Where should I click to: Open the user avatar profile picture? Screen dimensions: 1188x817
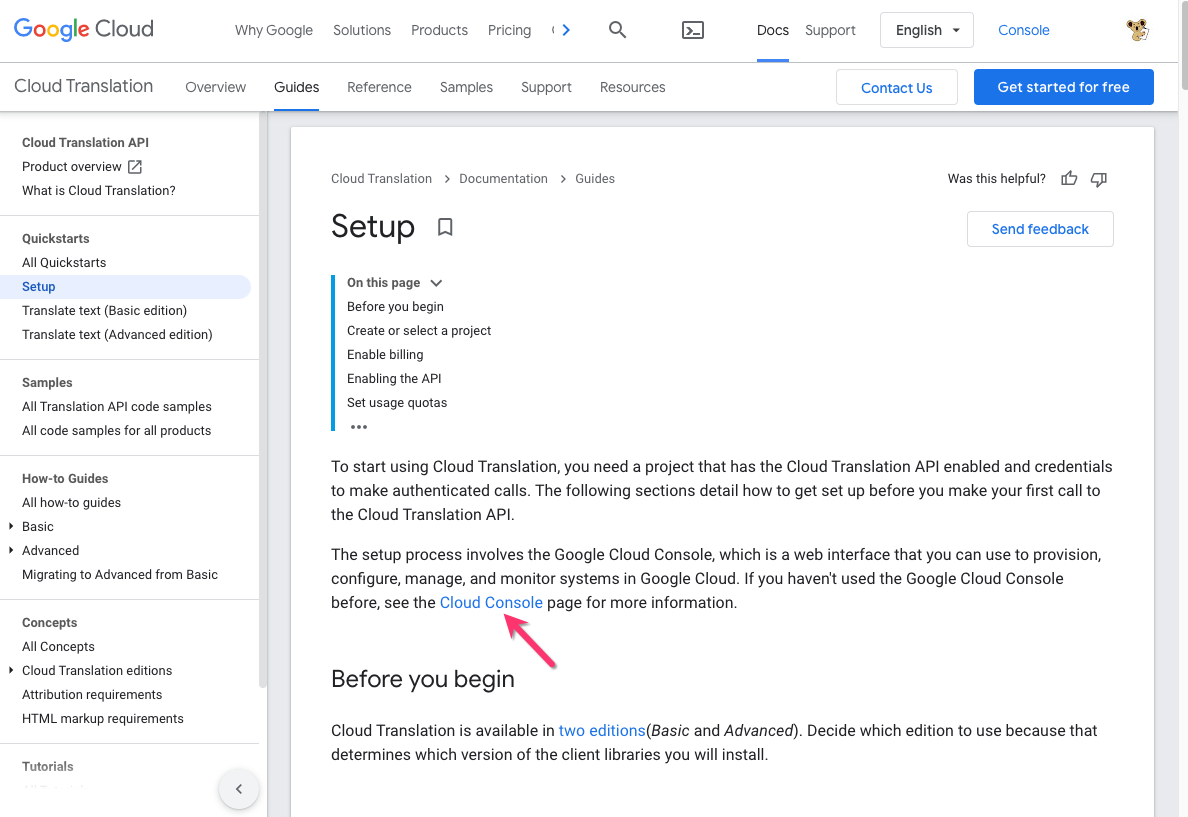pyautogui.click(x=1137, y=30)
